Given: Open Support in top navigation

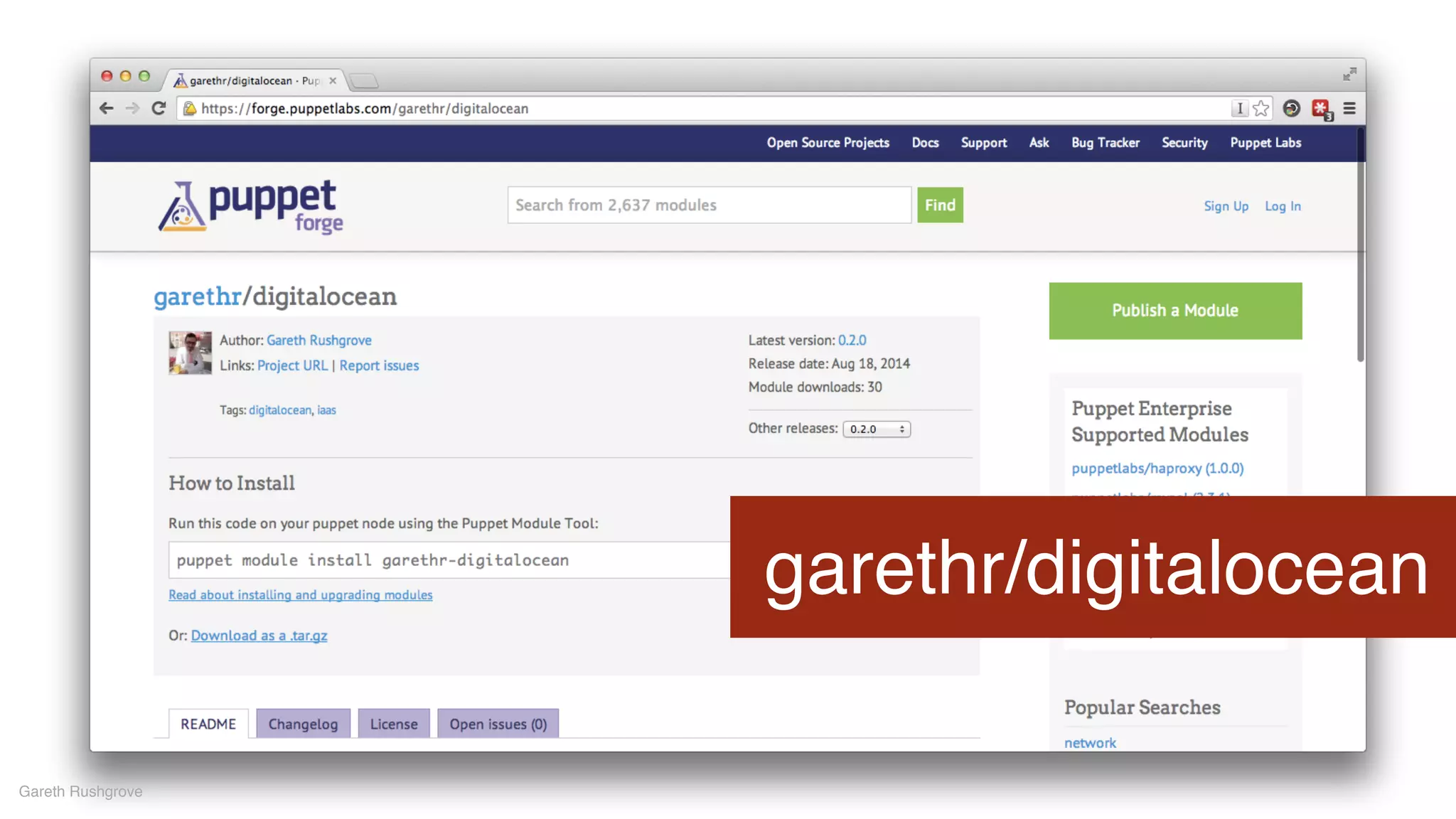Looking at the screenshot, I should coord(984,143).
